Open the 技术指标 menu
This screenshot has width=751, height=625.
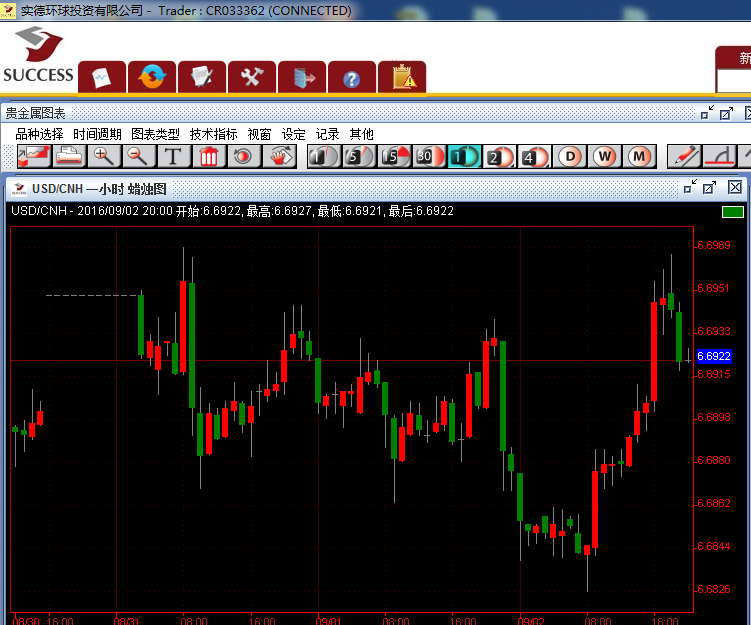pyautogui.click(x=213, y=134)
